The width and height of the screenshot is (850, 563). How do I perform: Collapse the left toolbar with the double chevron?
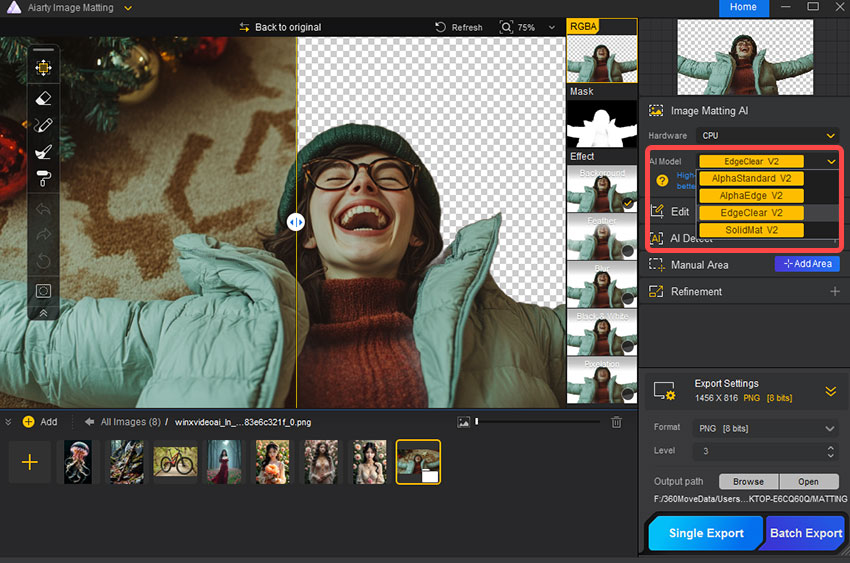(x=43, y=313)
